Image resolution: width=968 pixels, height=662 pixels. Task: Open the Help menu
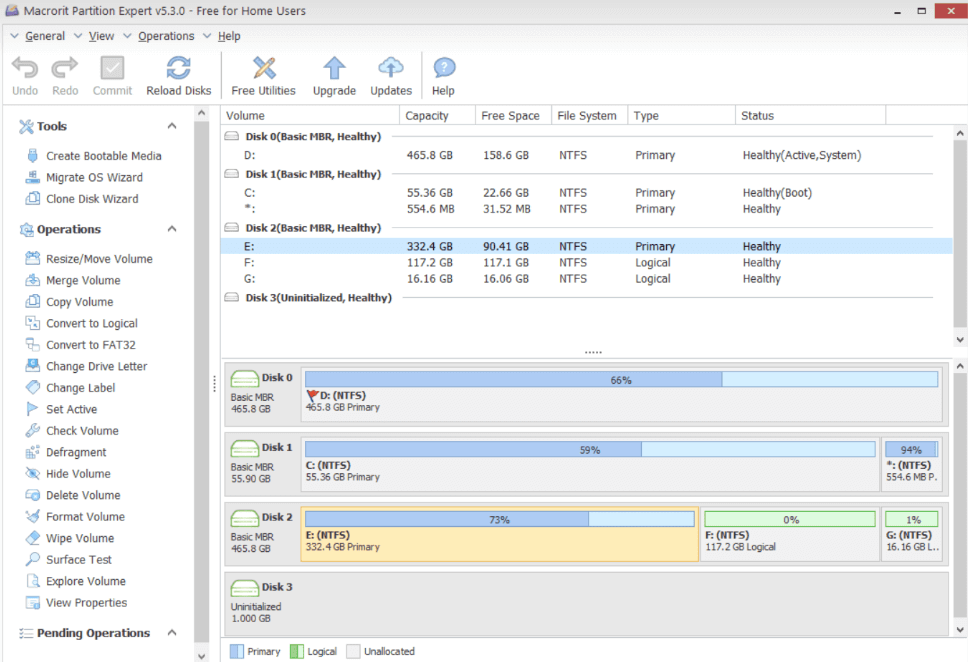pyautogui.click(x=229, y=36)
